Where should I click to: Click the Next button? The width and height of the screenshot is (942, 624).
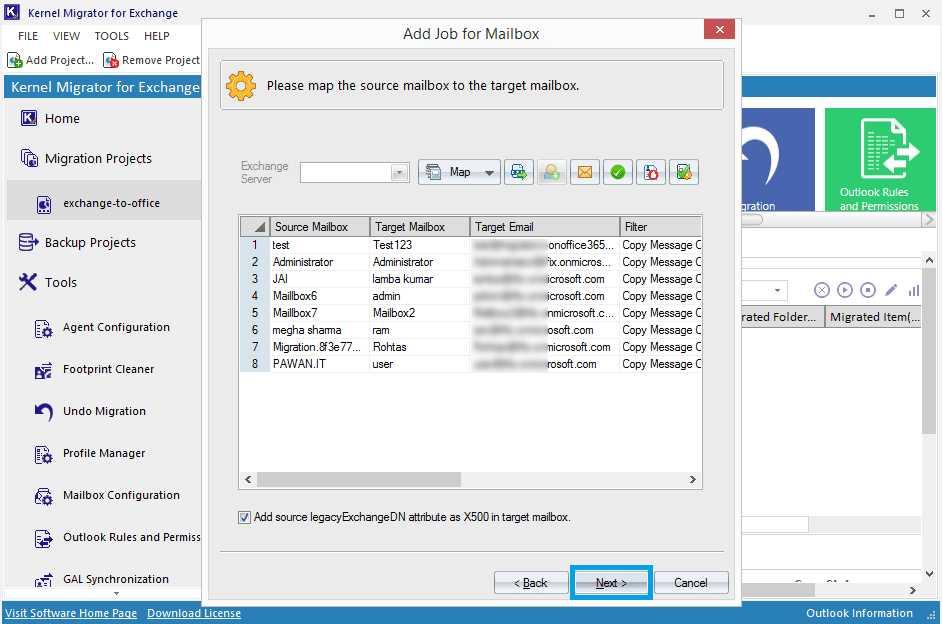(x=611, y=583)
